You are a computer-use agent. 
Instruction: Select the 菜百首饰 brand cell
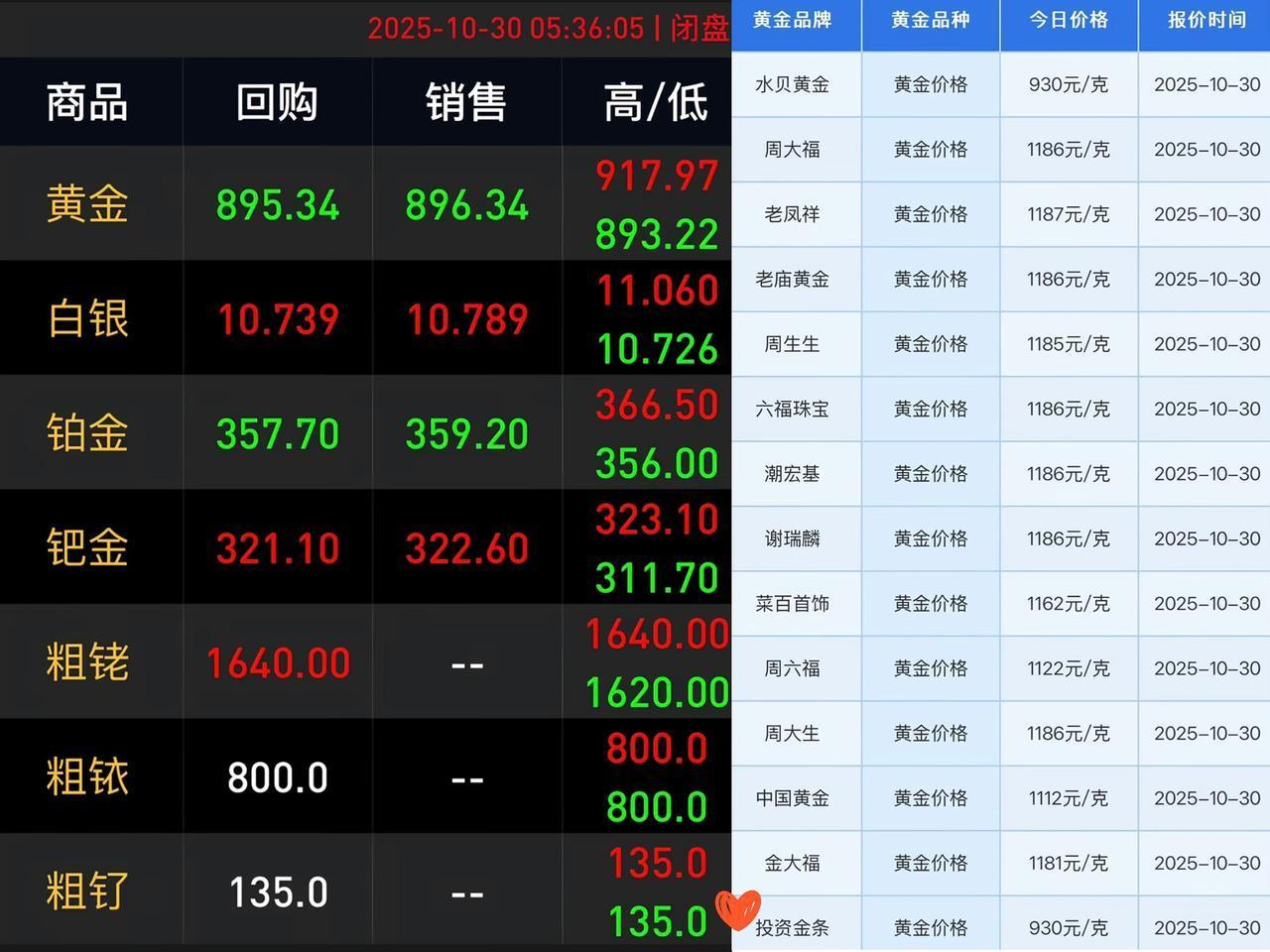792,604
